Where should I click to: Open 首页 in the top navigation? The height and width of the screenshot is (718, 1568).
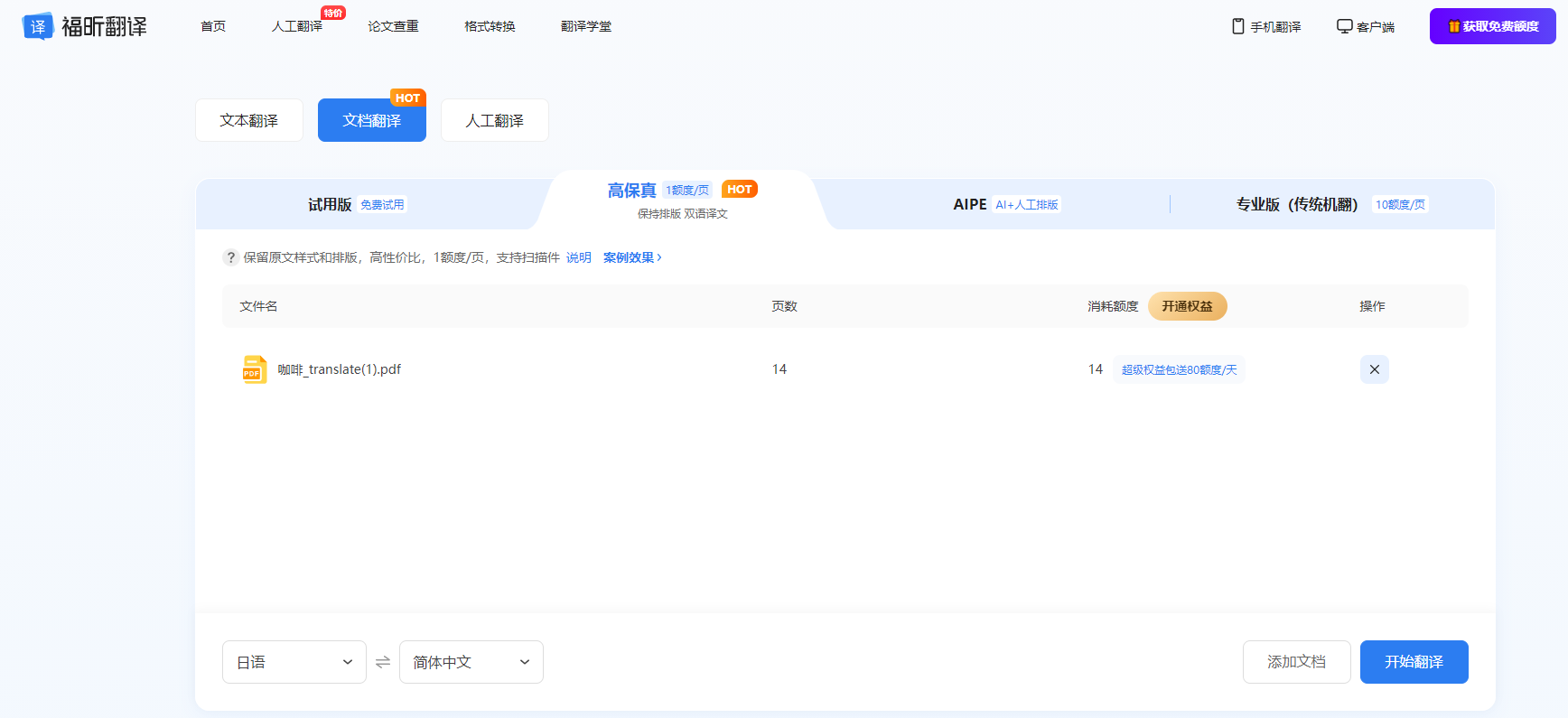click(x=213, y=26)
